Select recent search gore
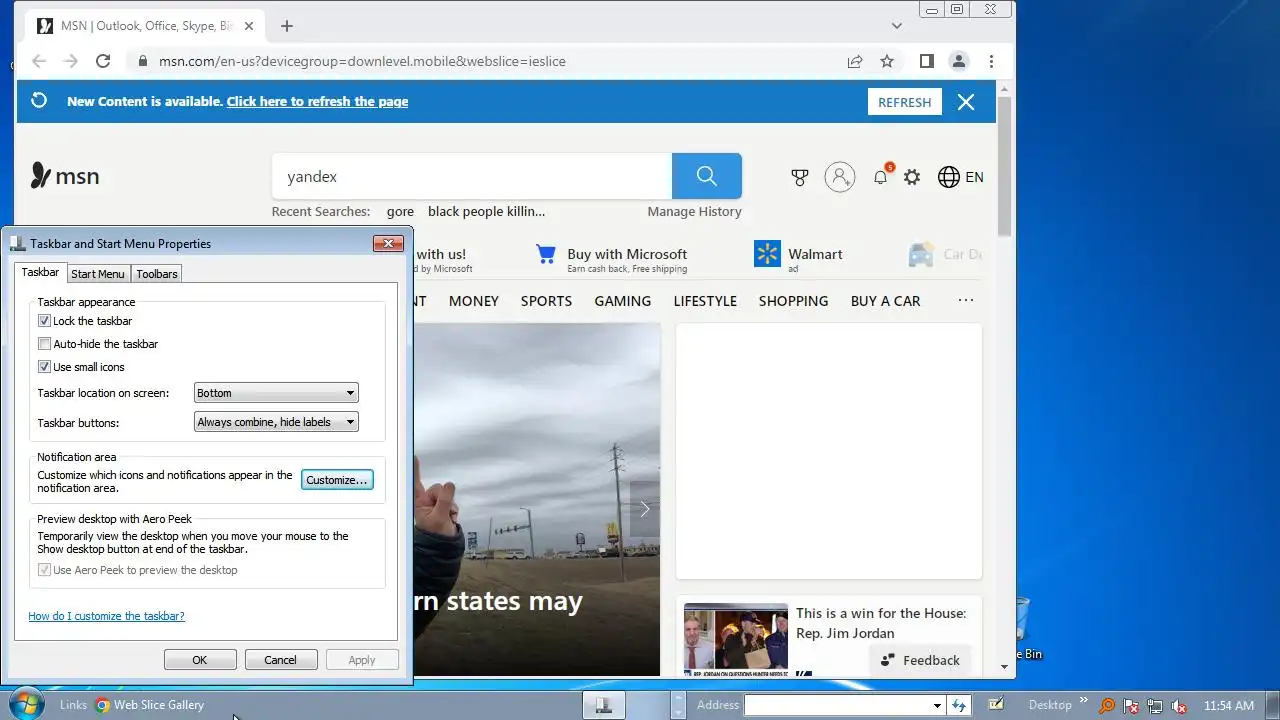This screenshot has width=1280, height=720. 400,211
